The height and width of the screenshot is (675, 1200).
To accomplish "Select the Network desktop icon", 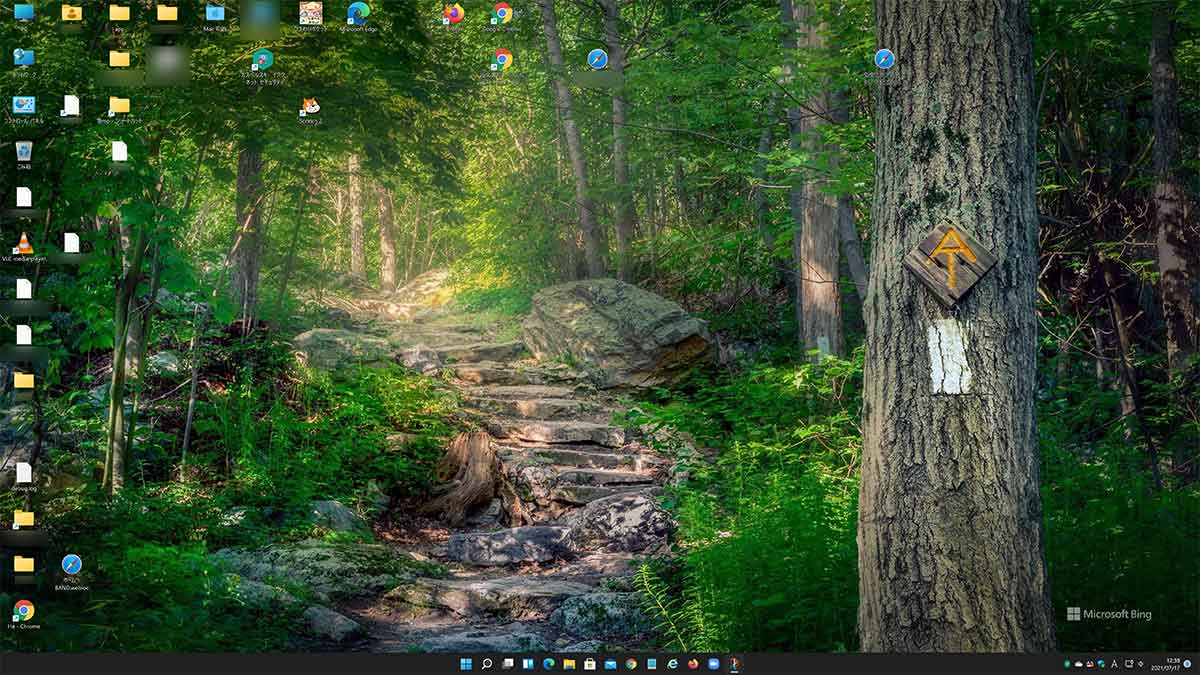I will pyautogui.click(x=24, y=58).
